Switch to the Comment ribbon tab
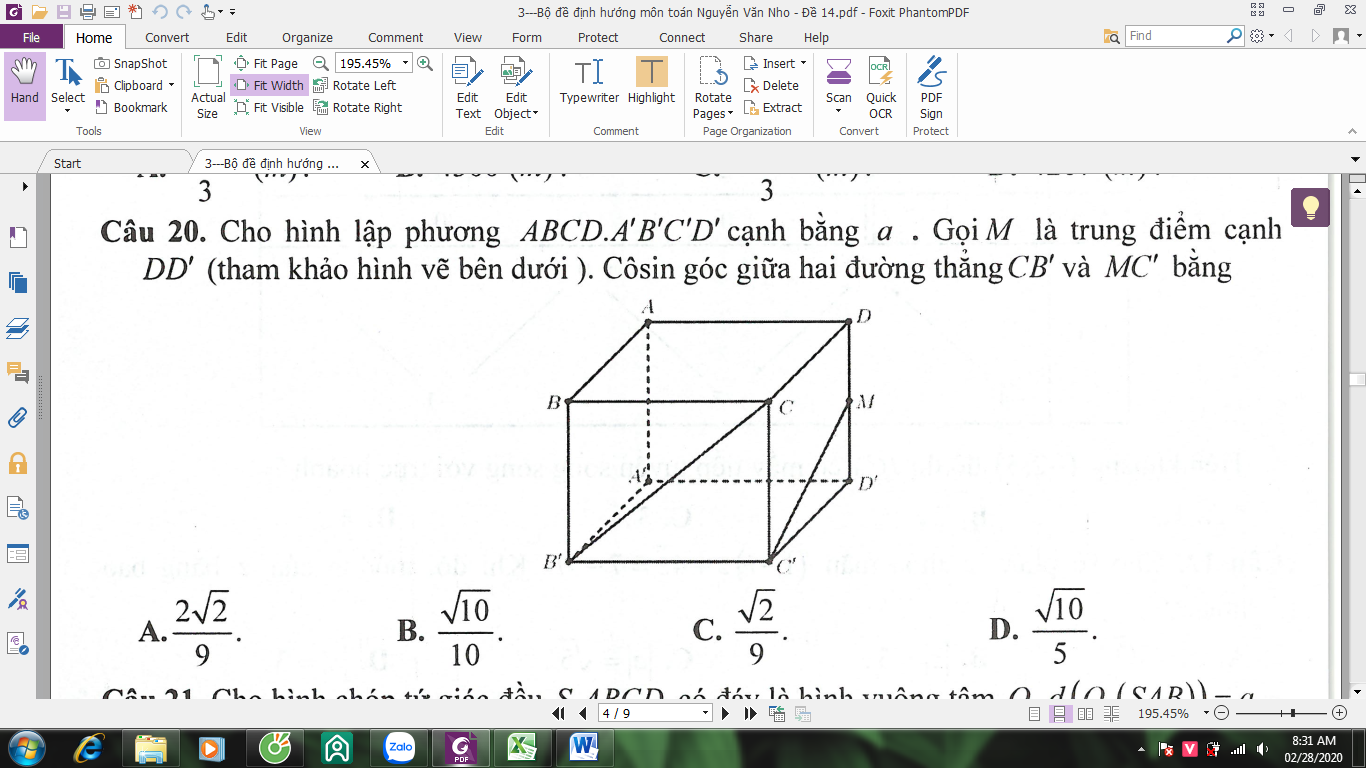The image size is (1366, 768). coord(395,37)
